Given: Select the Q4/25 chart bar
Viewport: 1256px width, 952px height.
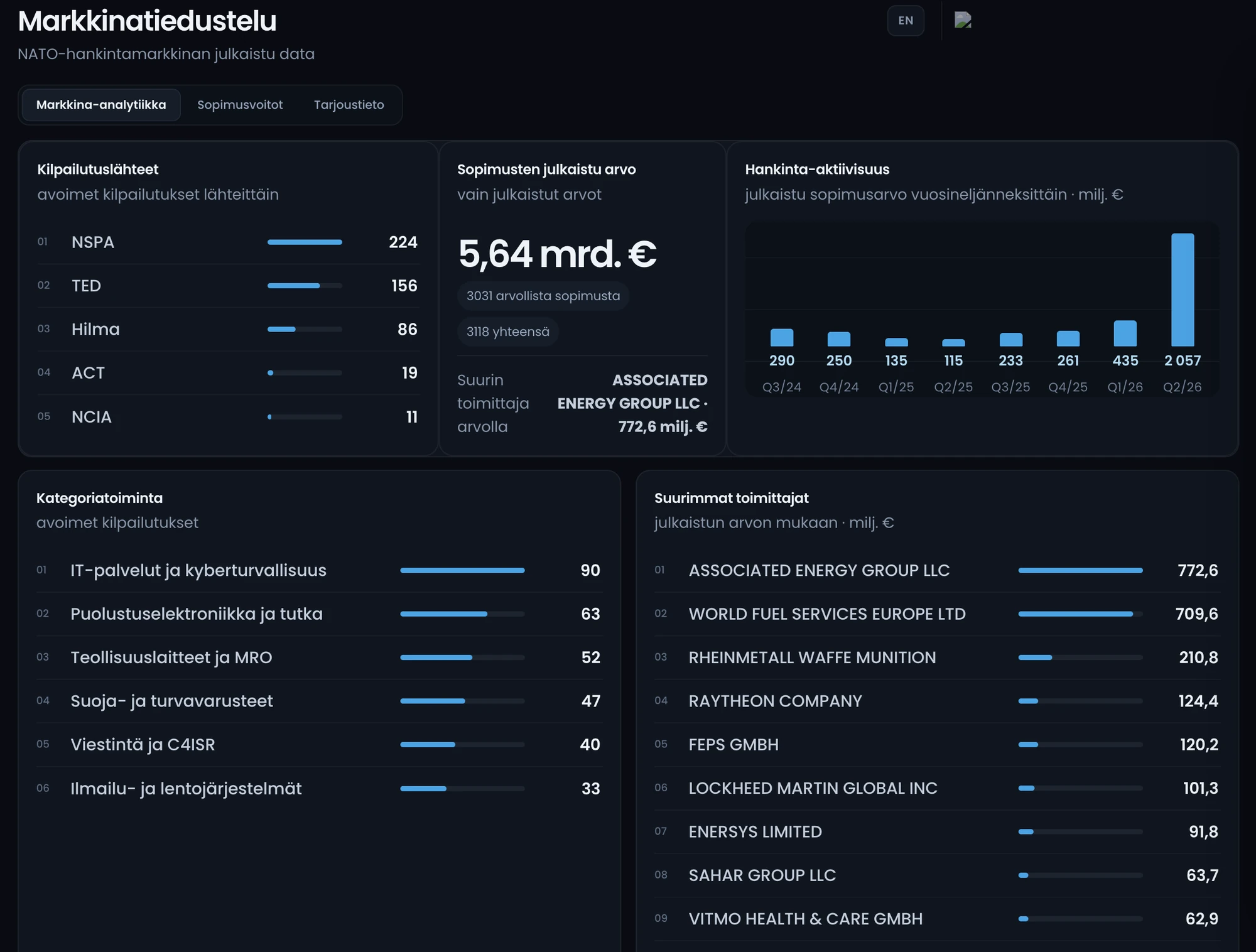Looking at the screenshot, I should tap(1068, 338).
